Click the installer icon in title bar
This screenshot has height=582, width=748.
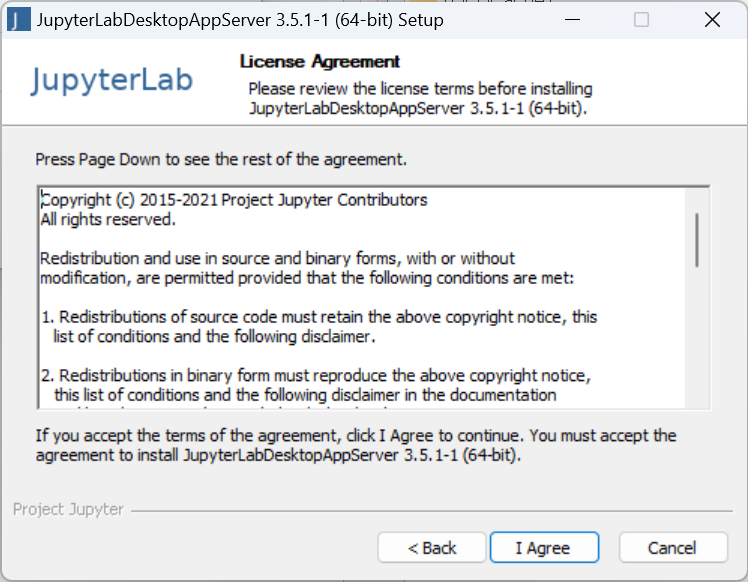coord(19,20)
